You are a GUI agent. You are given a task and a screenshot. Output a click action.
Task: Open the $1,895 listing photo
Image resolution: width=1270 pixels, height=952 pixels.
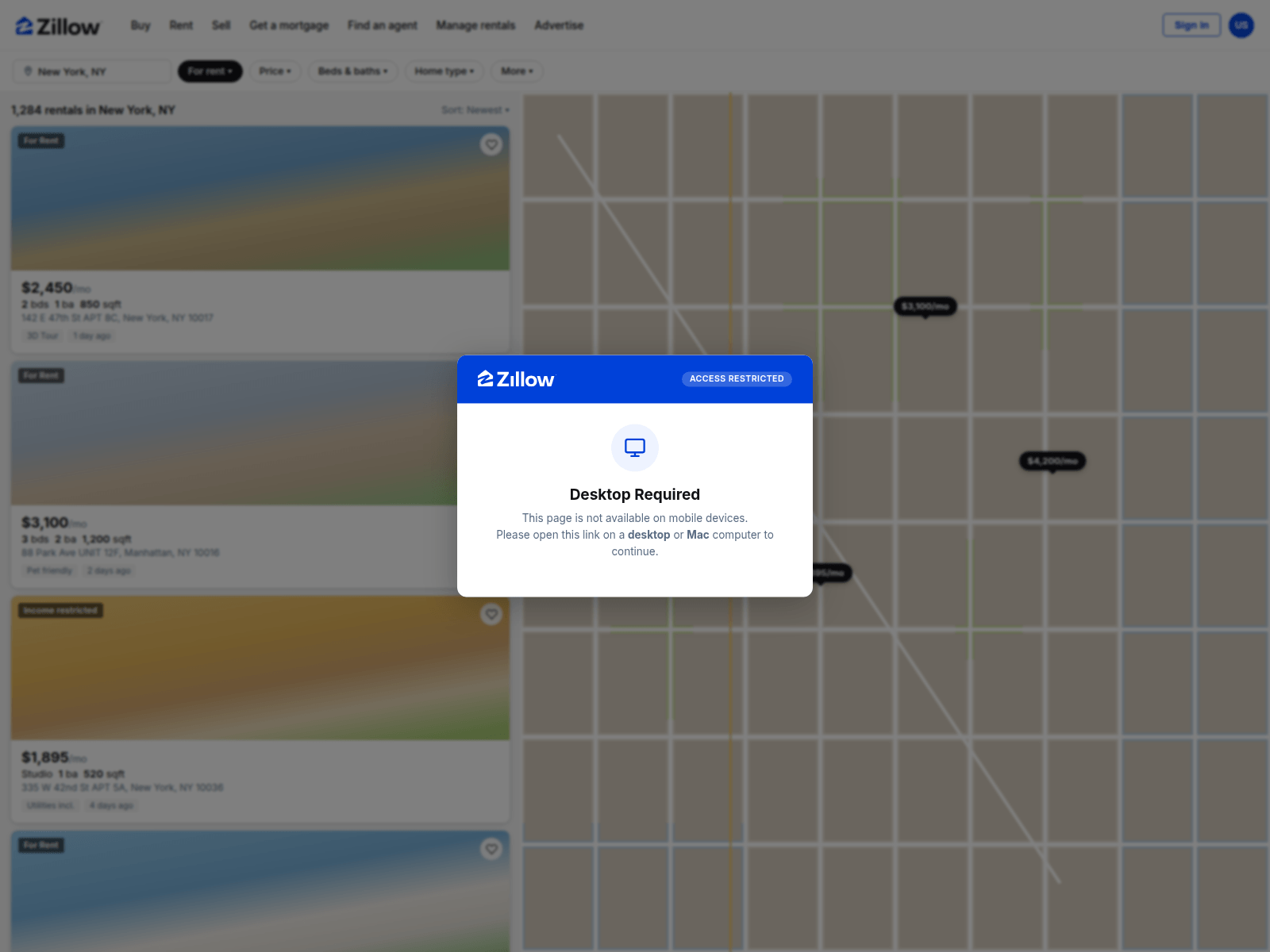point(260,668)
